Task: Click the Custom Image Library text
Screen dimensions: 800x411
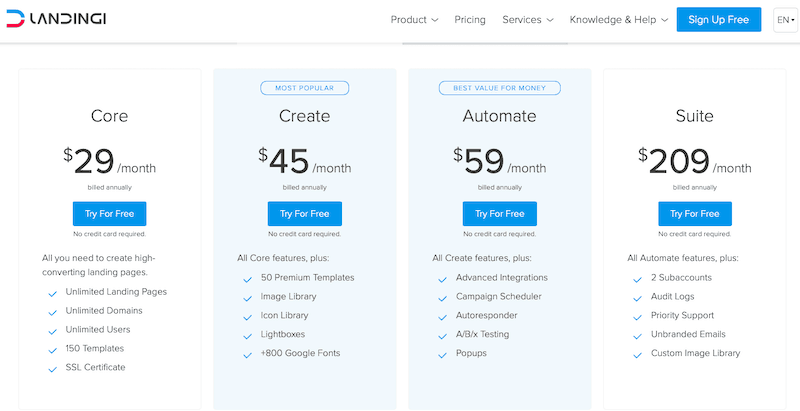Action: click(x=695, y=353)
